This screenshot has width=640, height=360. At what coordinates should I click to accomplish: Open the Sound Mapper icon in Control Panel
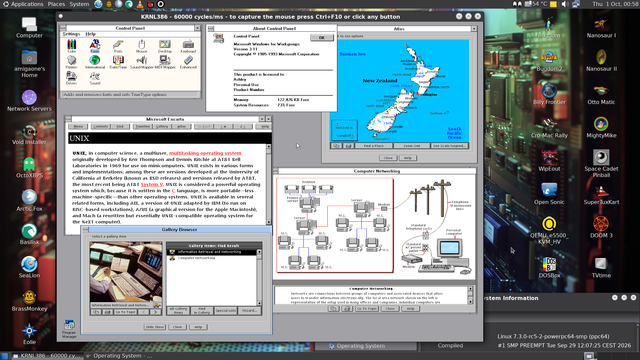coord(141,62)
